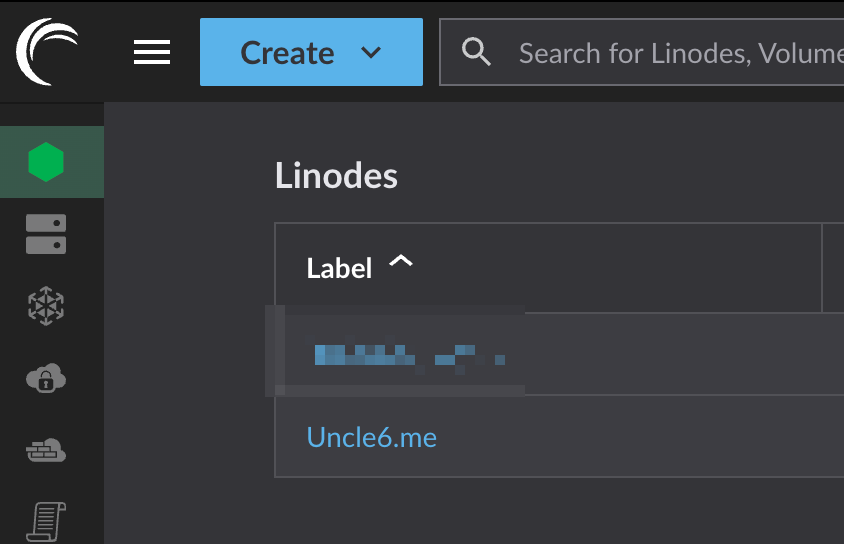Select the first Linode table row
The height and width of the screenshot is (544, 844).
(680, 354)
